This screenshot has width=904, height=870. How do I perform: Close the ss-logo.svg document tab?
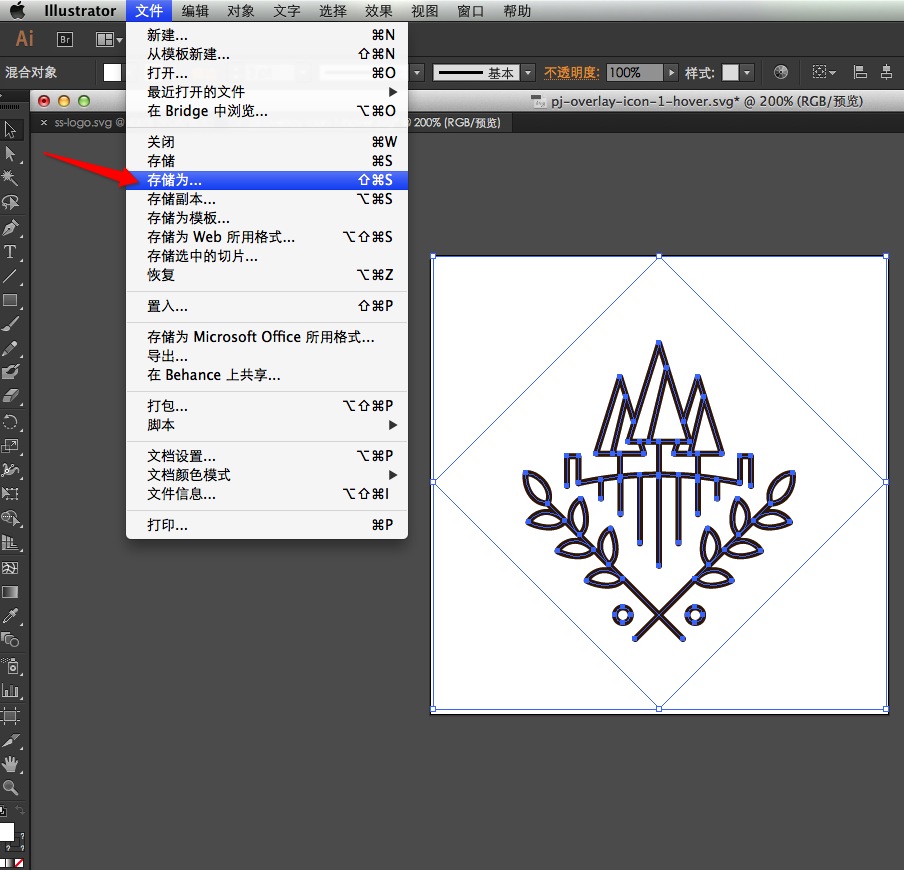tap(43, 122)
